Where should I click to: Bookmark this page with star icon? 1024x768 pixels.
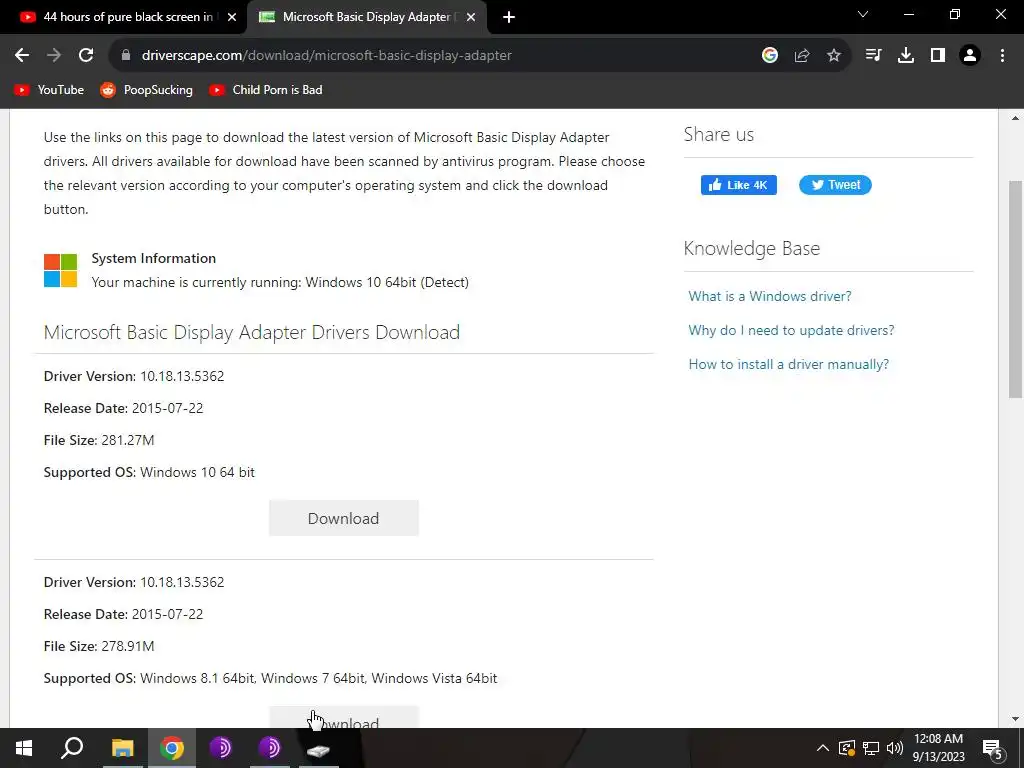pyautogui.click(x=834, y=56)
